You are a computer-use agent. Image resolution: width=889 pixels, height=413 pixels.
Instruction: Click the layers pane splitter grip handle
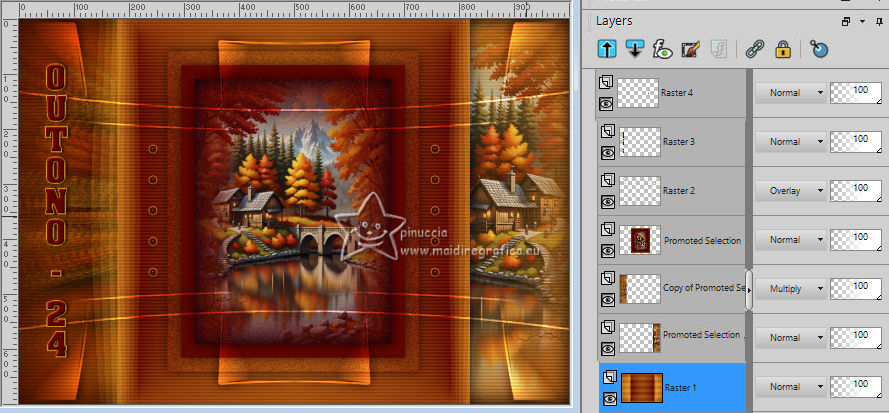point(749,289)
